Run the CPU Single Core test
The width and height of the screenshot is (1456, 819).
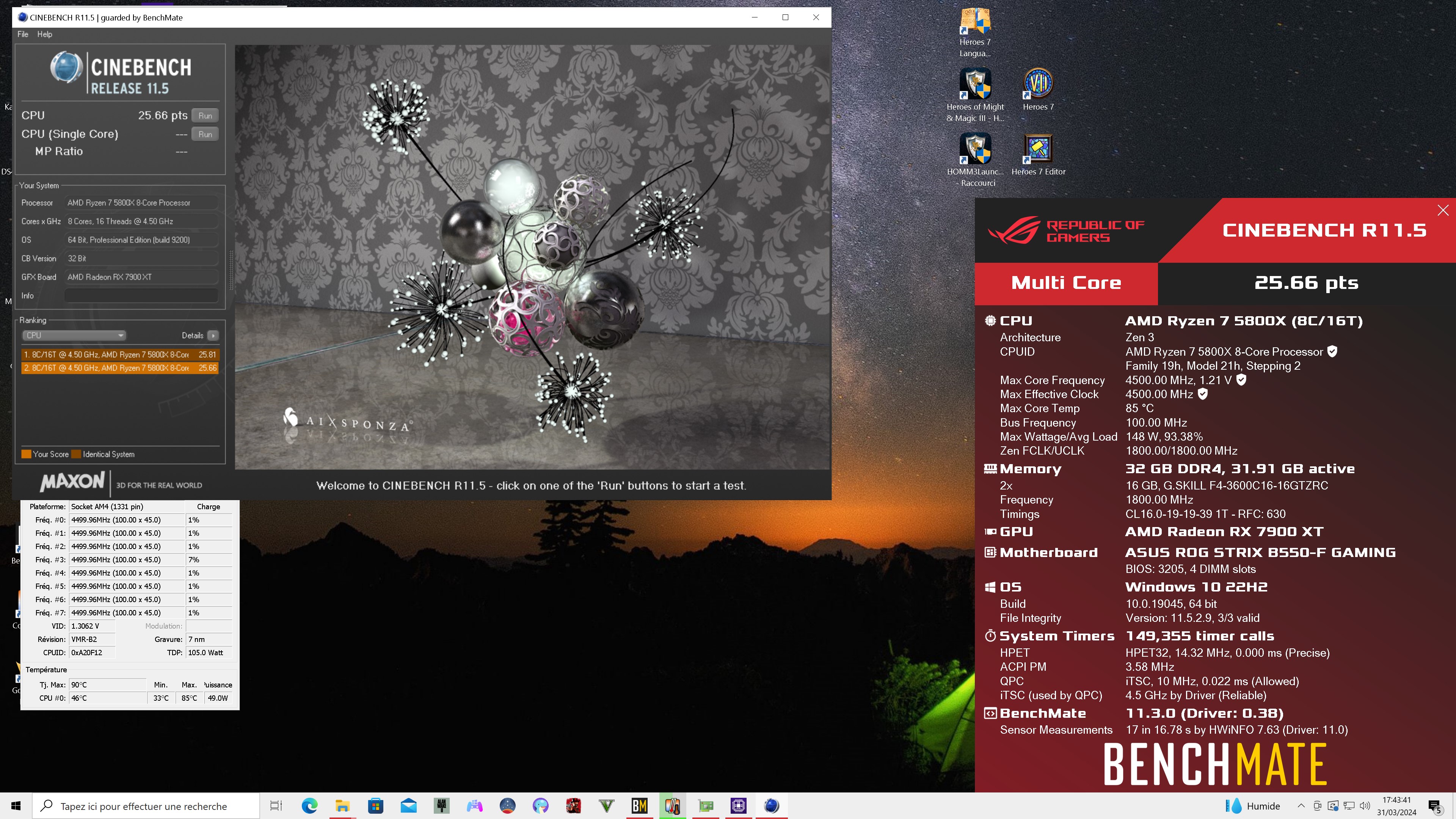coord(205,134)
